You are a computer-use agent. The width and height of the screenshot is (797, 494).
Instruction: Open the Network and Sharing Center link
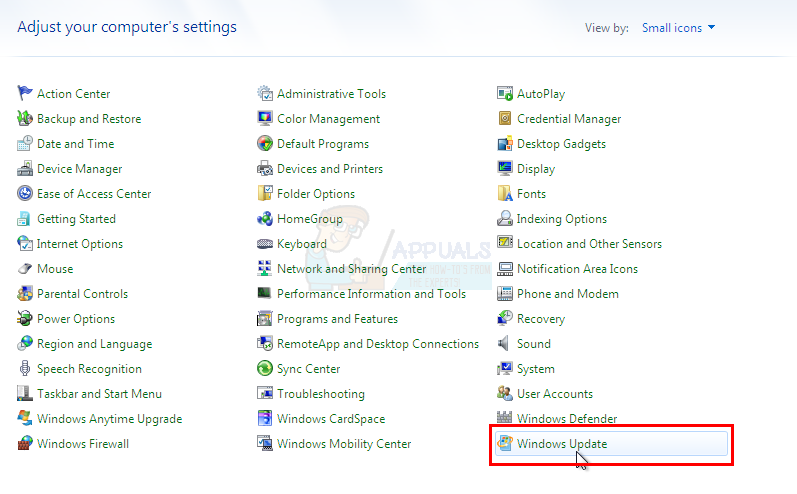click(351, 269)
